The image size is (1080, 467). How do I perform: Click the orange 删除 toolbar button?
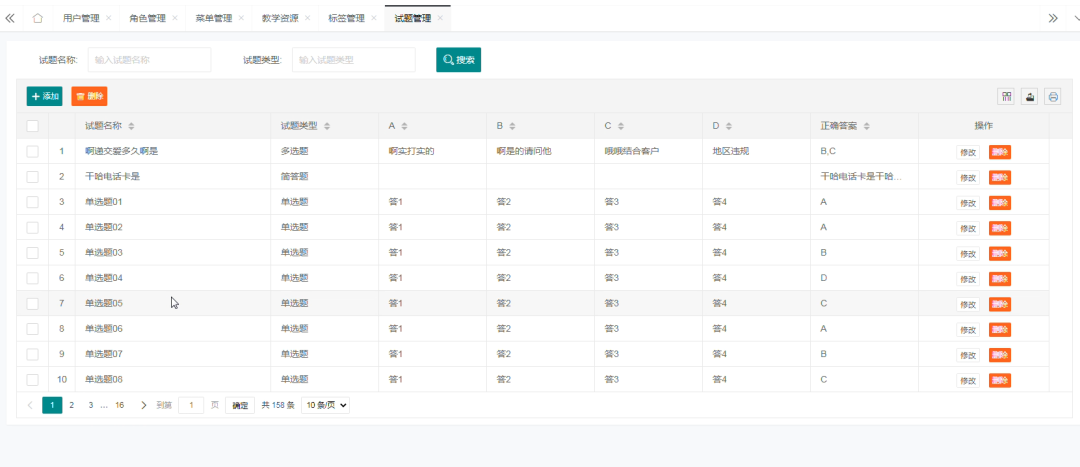tap(90, 96)
